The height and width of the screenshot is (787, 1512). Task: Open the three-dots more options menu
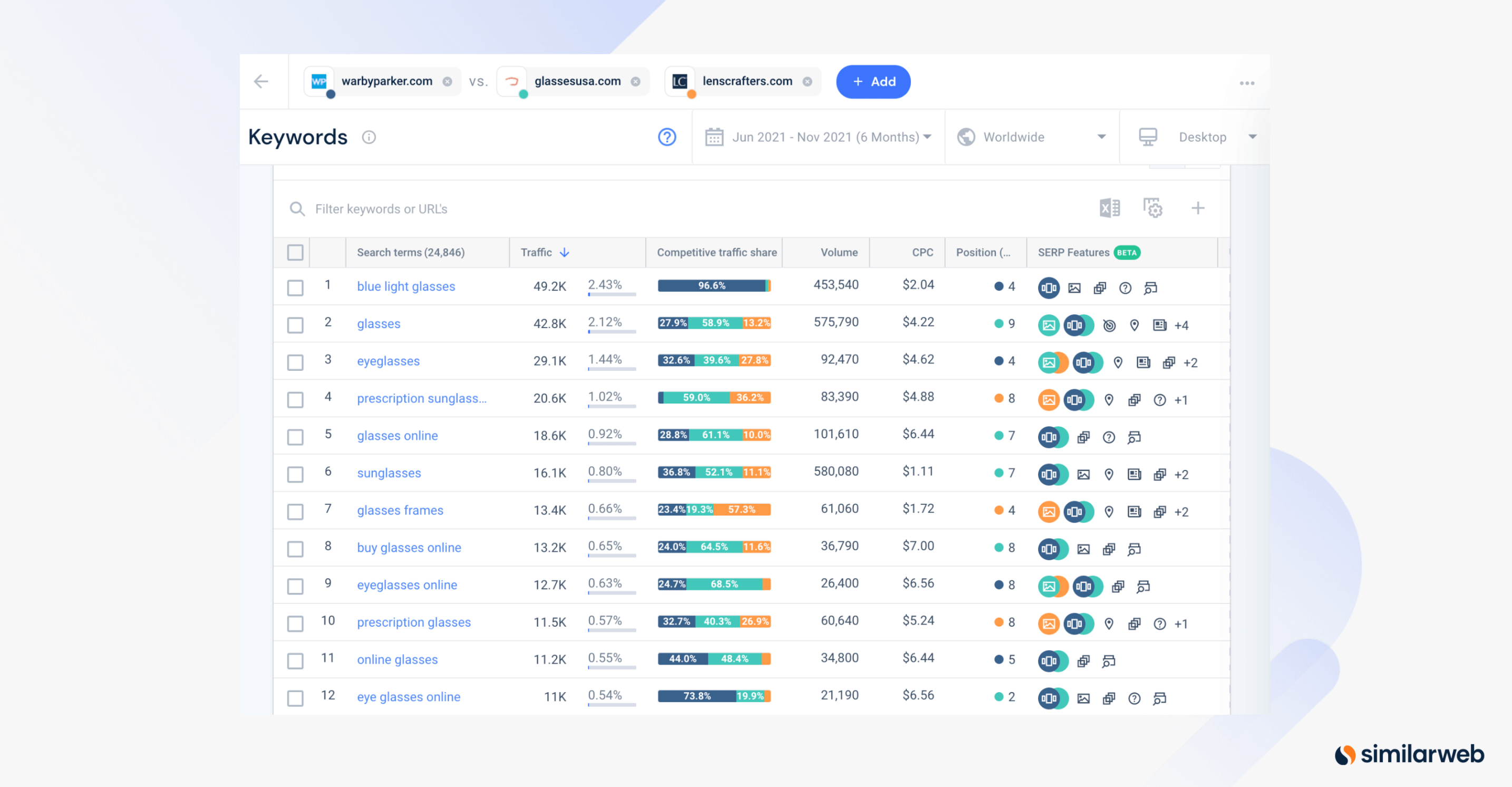click(1247, 83)
